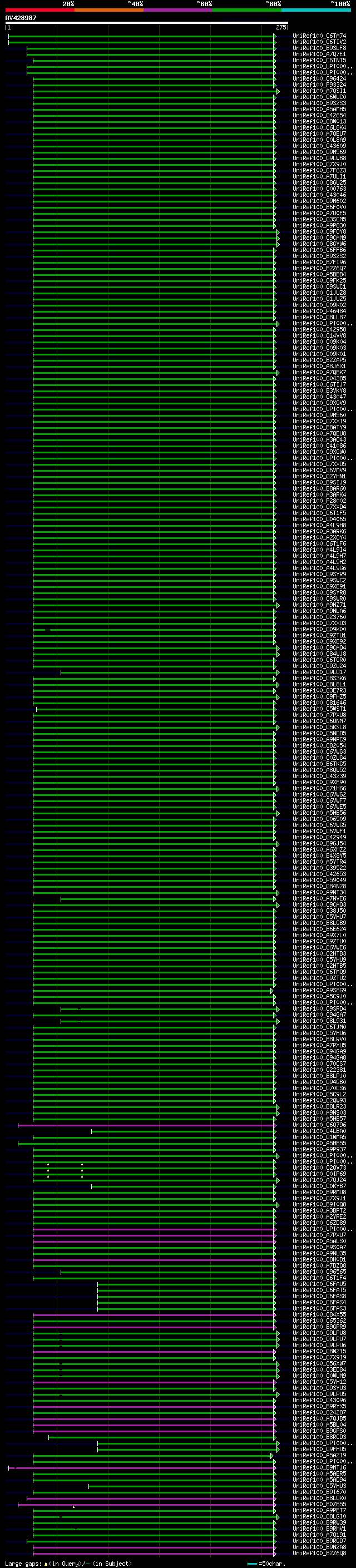Select the UniRef100_B9I0Q8 entry

(319, 1204)
